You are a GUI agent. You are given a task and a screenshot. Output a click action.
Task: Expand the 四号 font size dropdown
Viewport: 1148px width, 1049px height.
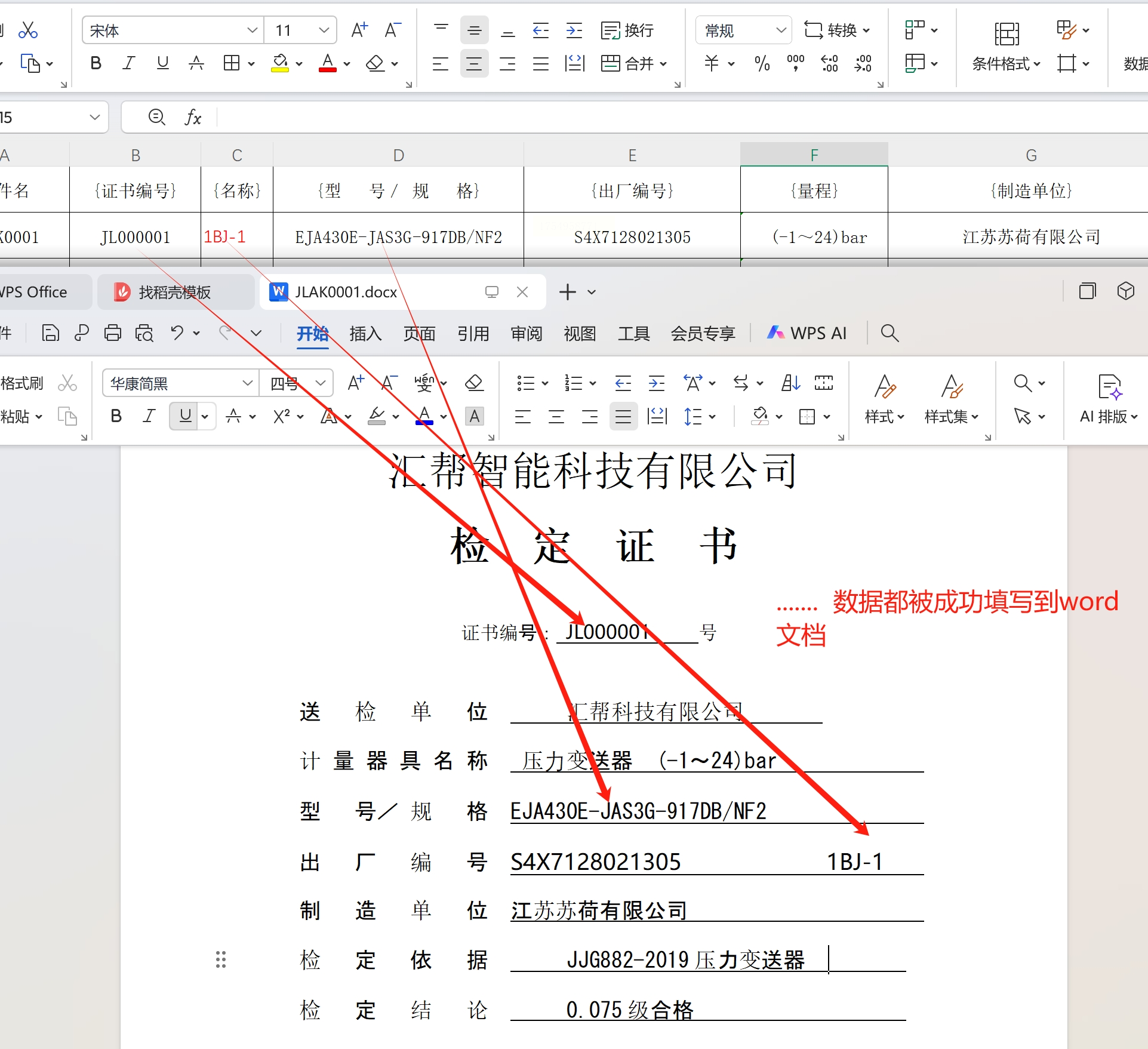[321, 383]
